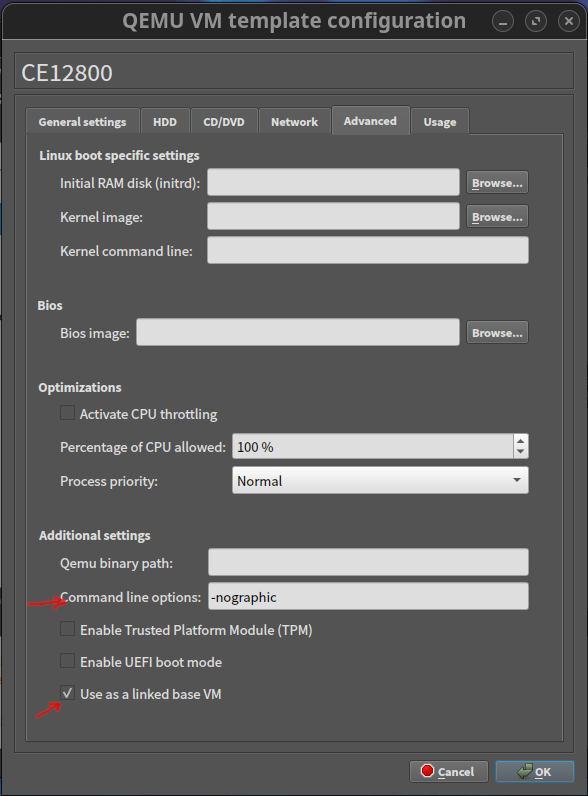The image size is (588, 796).
Task: Minimize the QEMU VM template configuration window
Action: tap(503, 21)
